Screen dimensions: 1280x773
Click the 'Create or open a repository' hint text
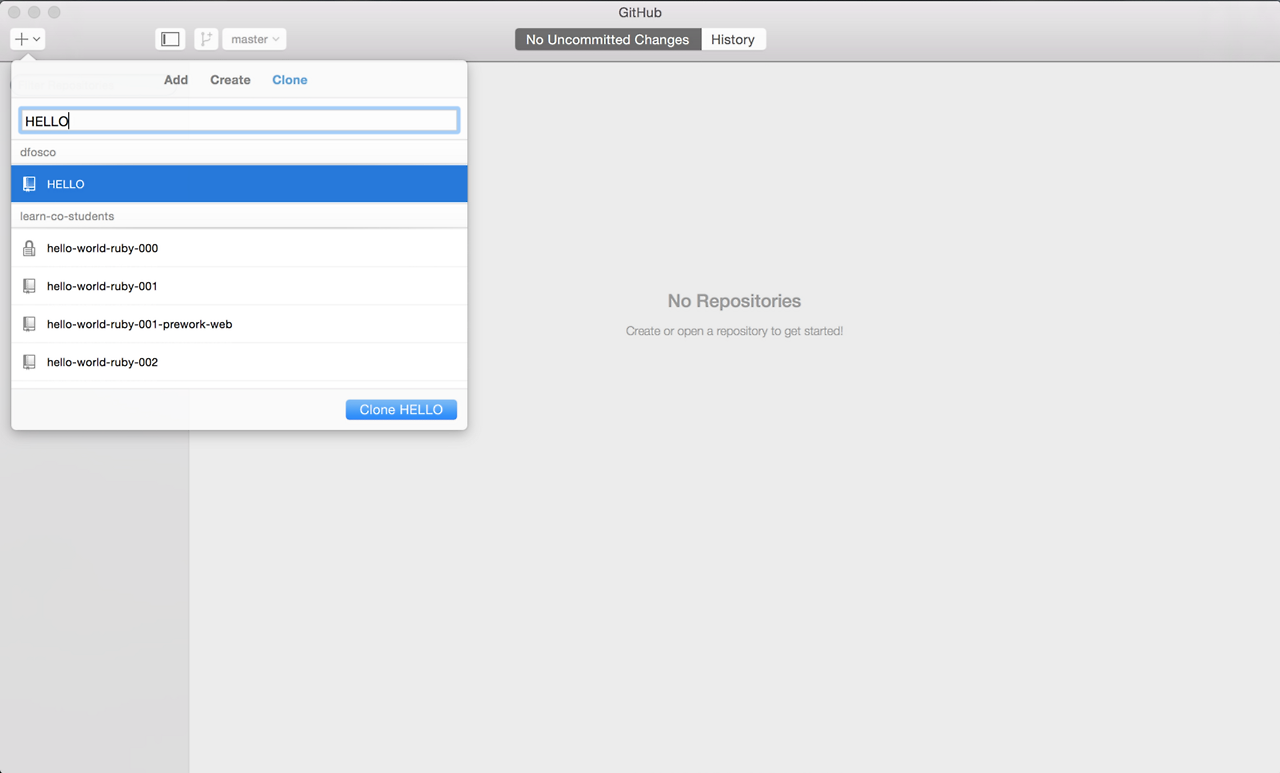pyautogui.click(x=734, y=331)
